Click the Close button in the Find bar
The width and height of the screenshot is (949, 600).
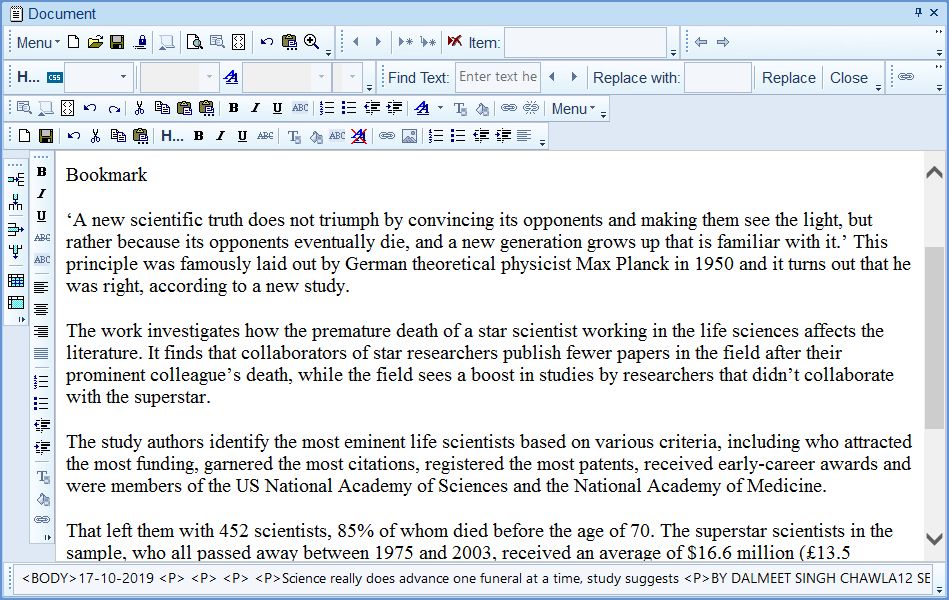coord(849,77)
